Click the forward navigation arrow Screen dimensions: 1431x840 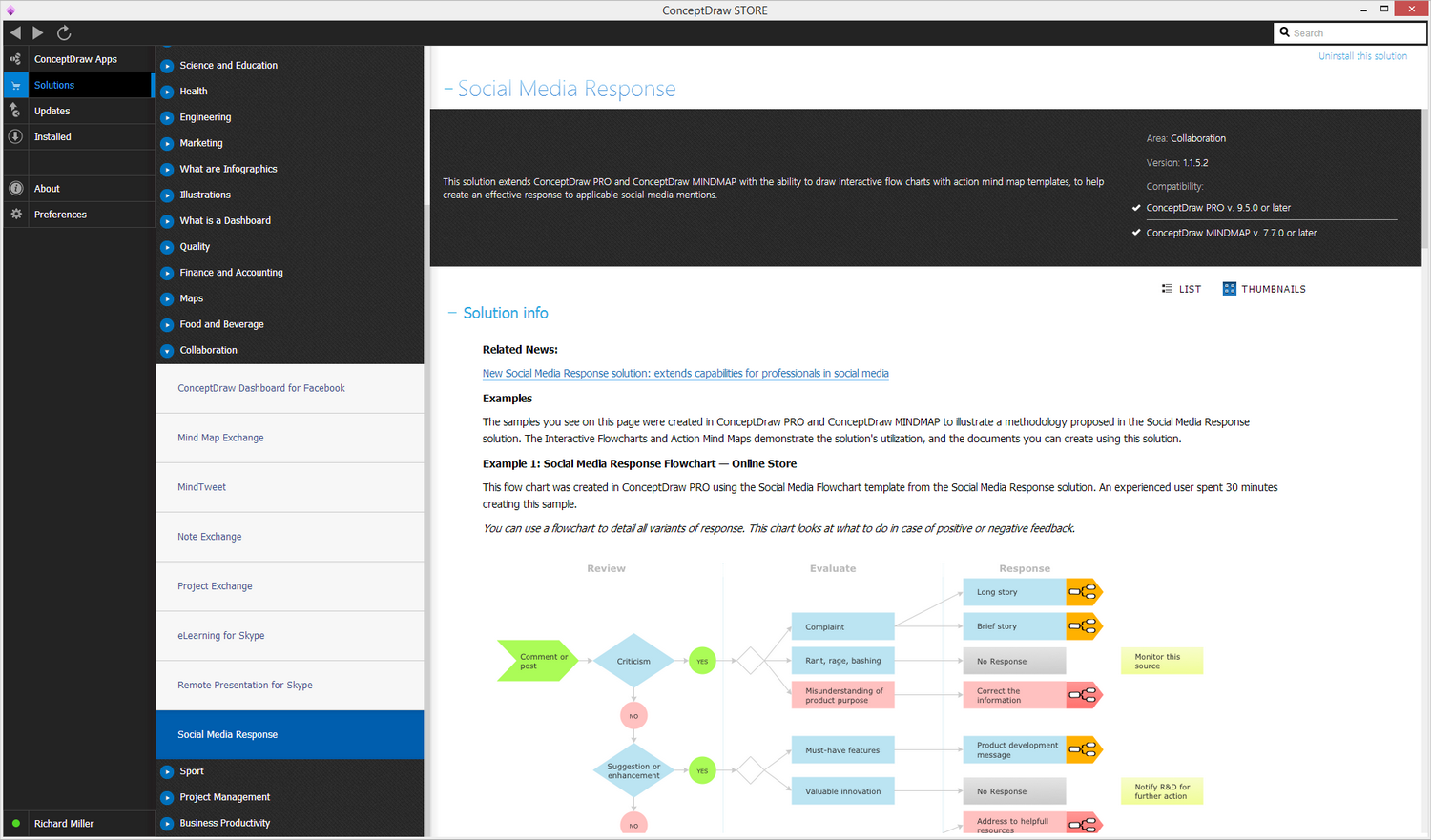(38, 32)
